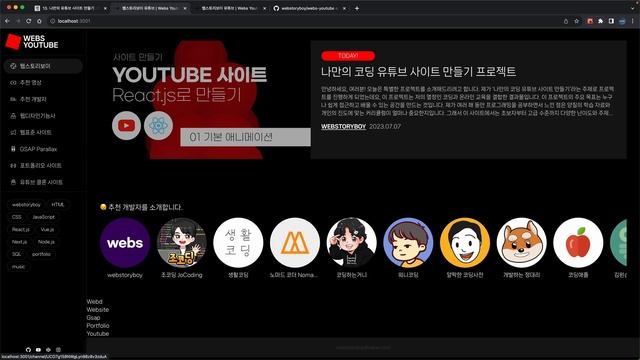
Task: Open the GitHub icon in sidebar footer
Action: tap(28, 350)
